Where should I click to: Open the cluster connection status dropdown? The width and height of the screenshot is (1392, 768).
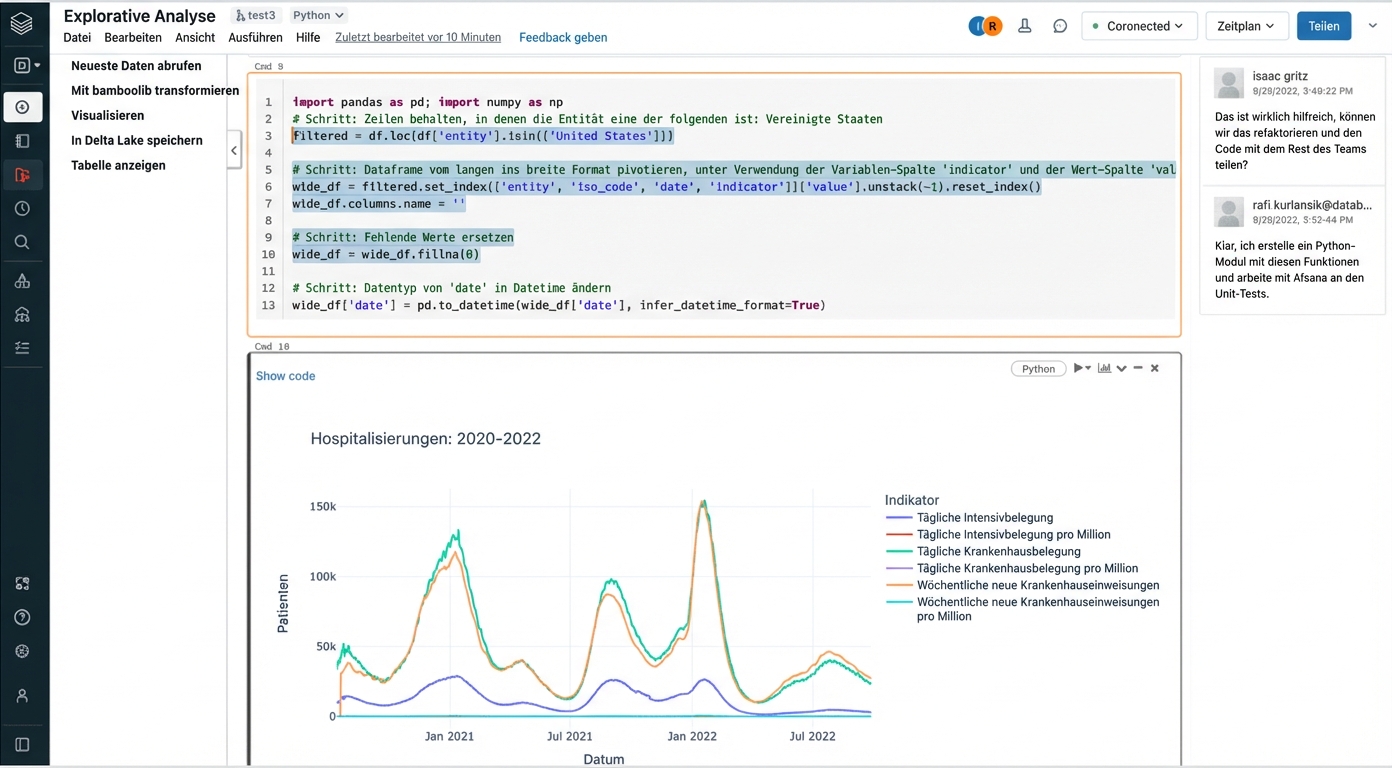(1138, 26)
